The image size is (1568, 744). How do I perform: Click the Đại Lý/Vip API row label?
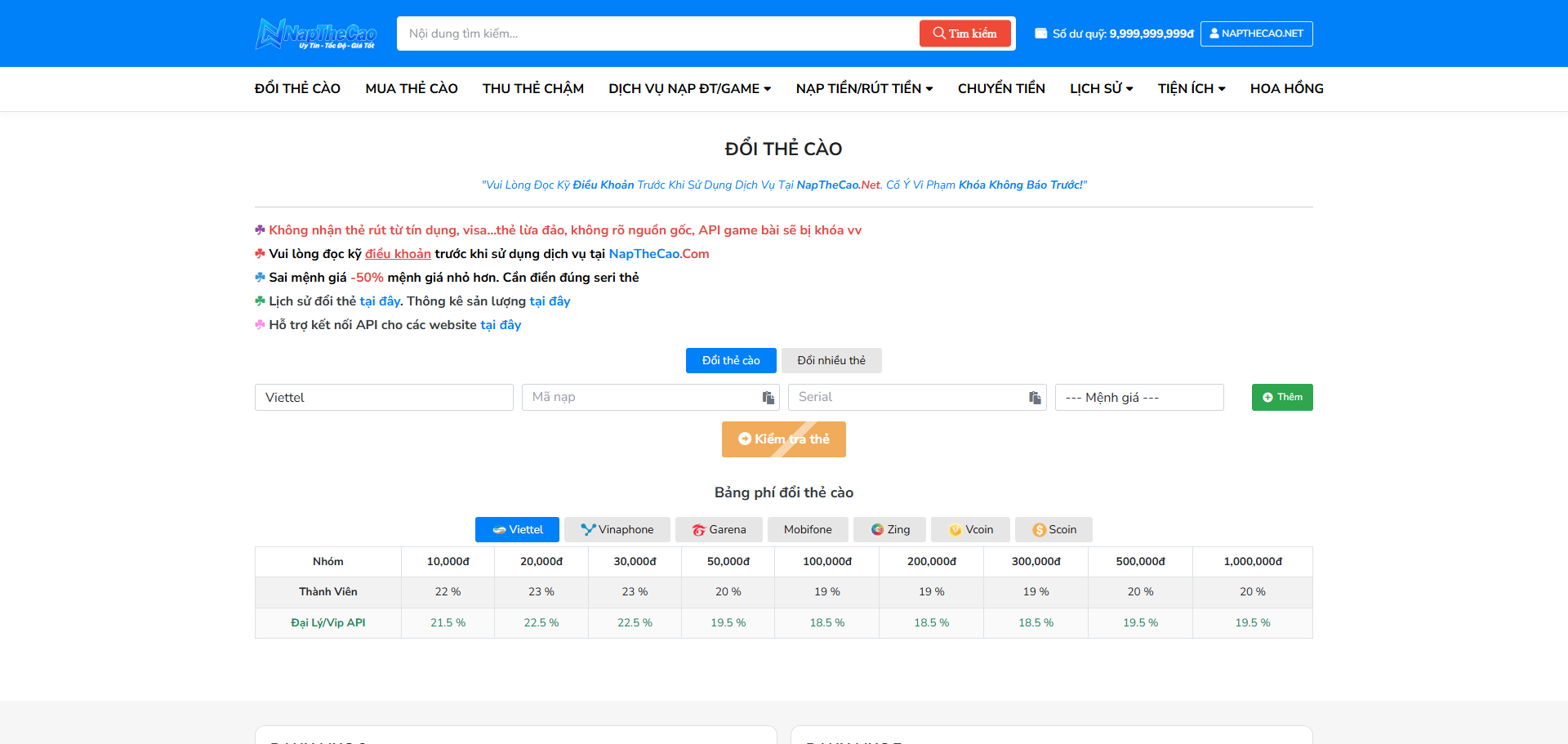tap(328, 622)
